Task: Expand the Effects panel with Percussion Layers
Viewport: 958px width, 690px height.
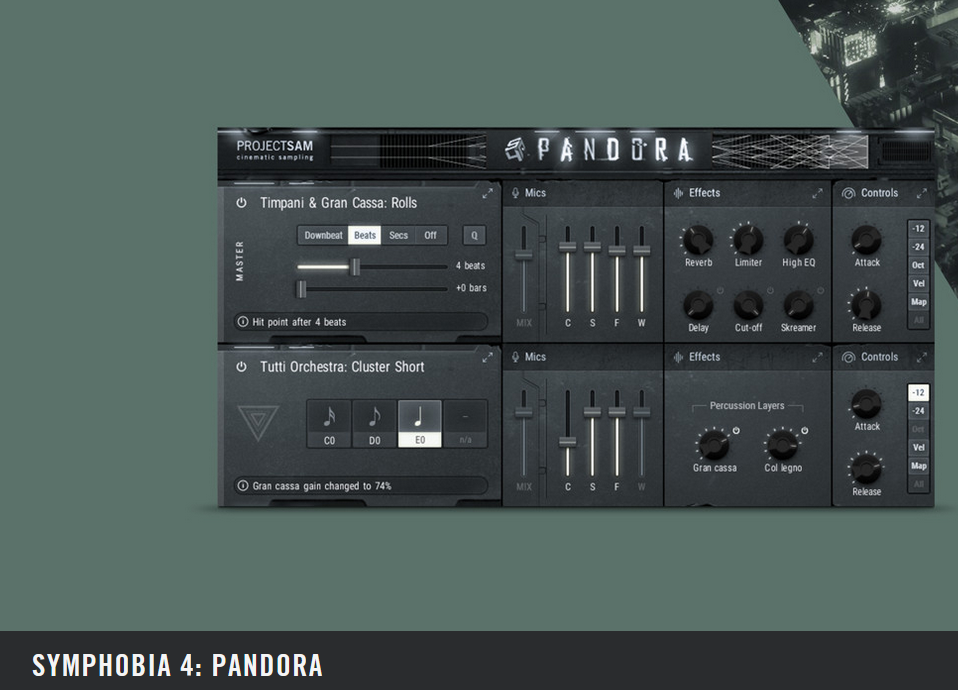Action: click(817, 358)
